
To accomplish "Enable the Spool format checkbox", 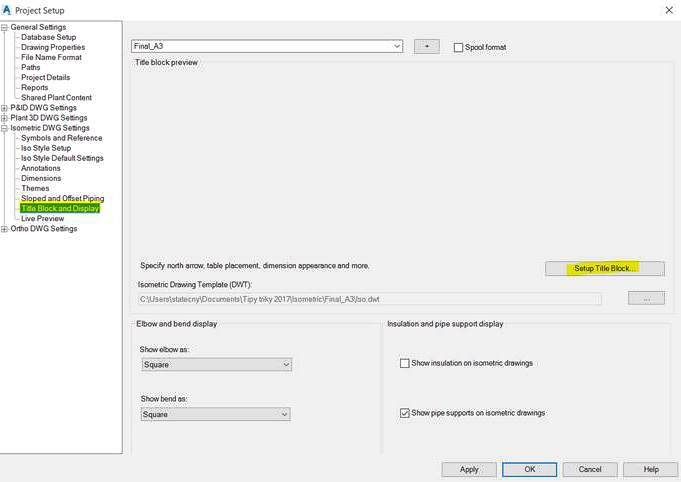I will [459, 47].
